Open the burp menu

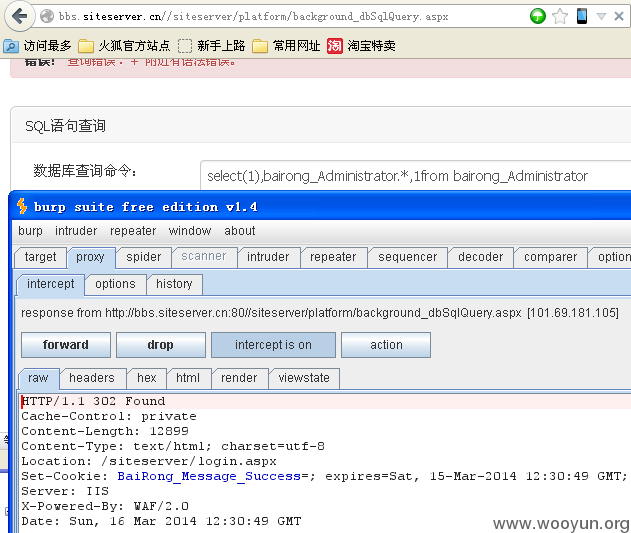[30, 231]
